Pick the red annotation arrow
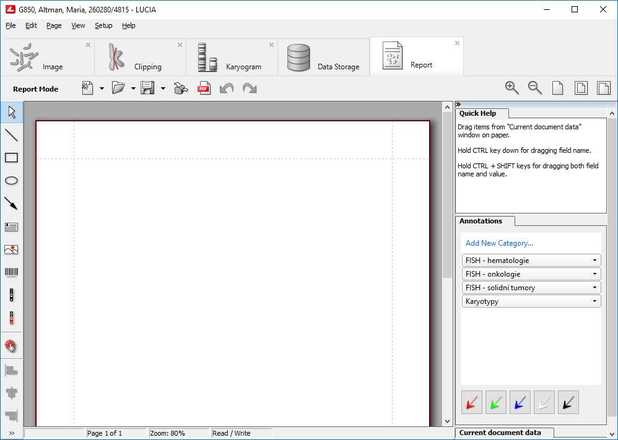The image size is (618, 440). [x=472, y=403]
